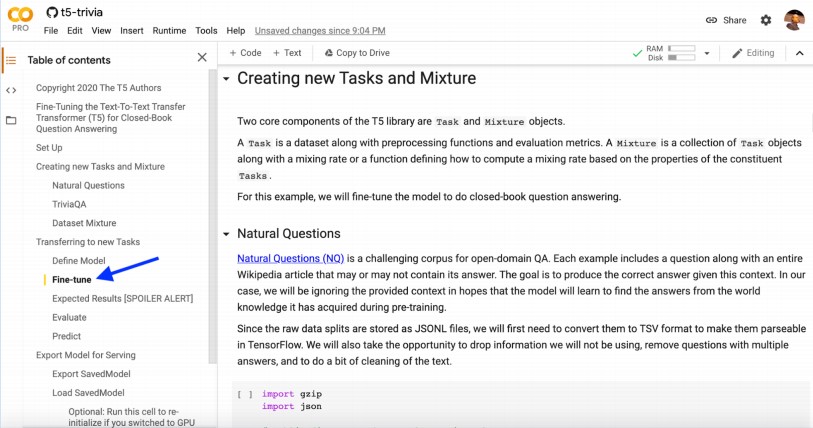Open the settings gear icon
Screen dimensions: 813x428
pyautogui.click(x=765, y=20)
